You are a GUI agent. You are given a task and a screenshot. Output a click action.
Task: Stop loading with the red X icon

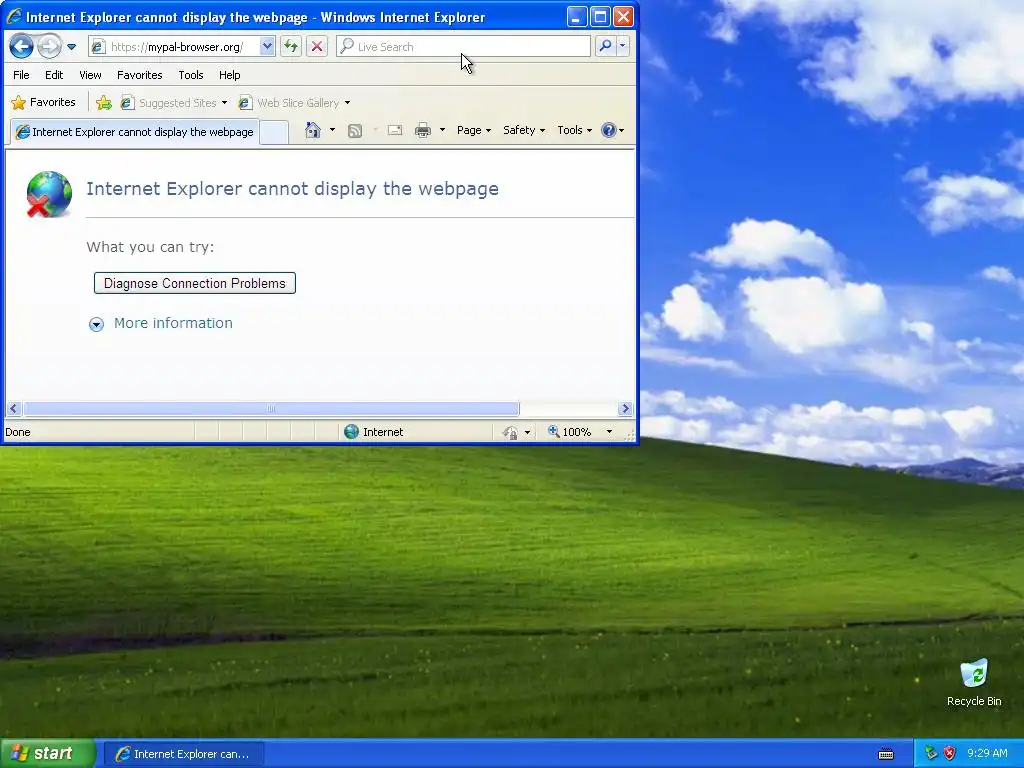pyautogui.click(x=317, y=46)
